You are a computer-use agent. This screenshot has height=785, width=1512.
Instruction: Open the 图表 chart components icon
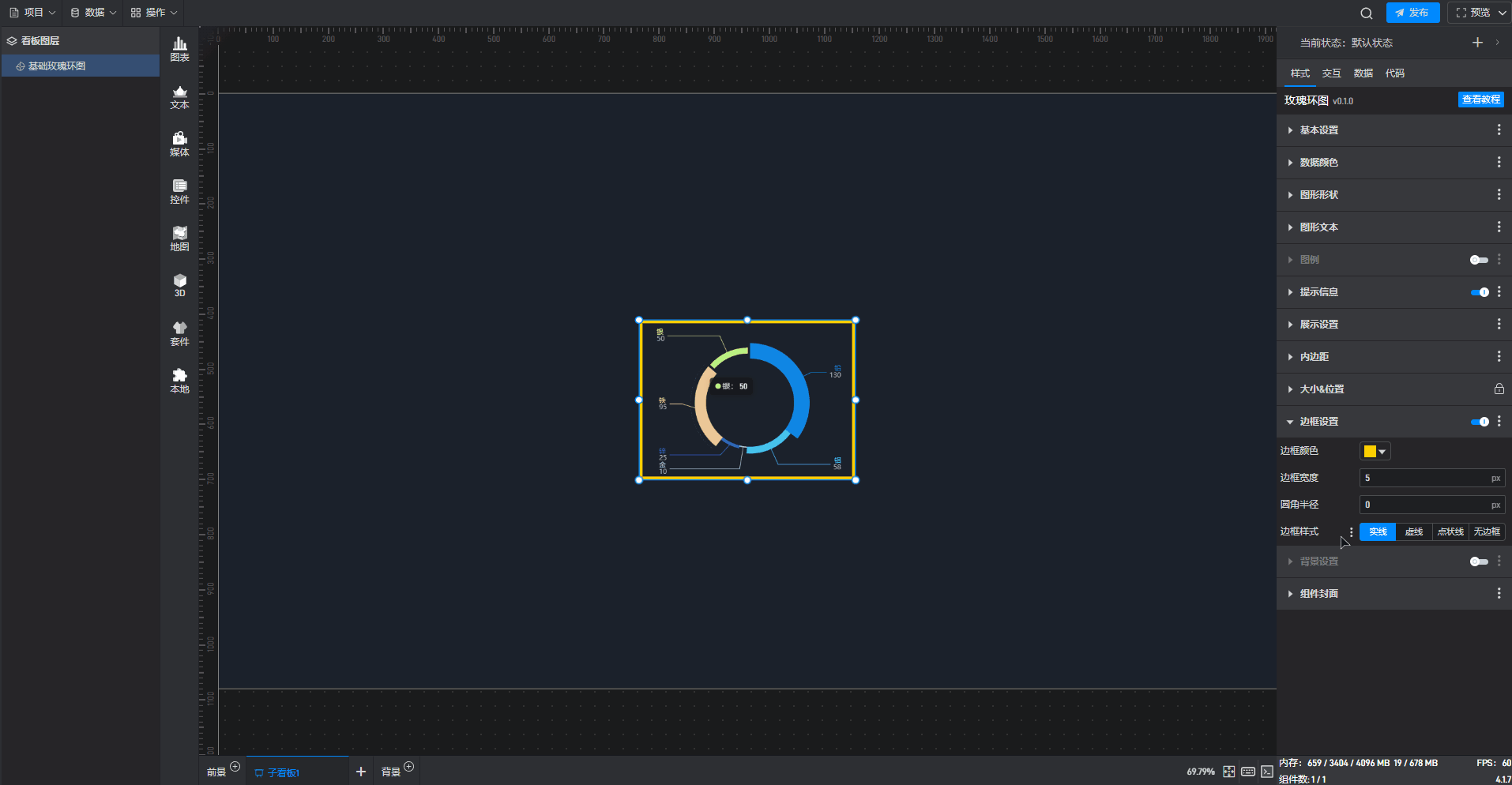[x=179, y=49]
